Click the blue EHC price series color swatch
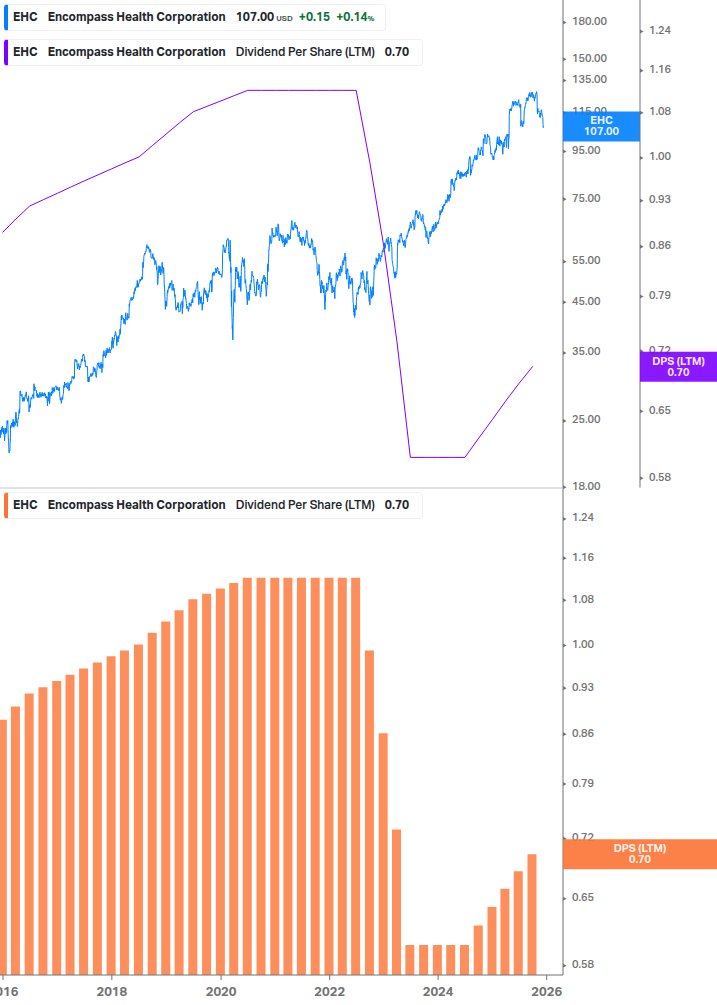Viewport: 717px width, 1005px height. coord(6,17)
